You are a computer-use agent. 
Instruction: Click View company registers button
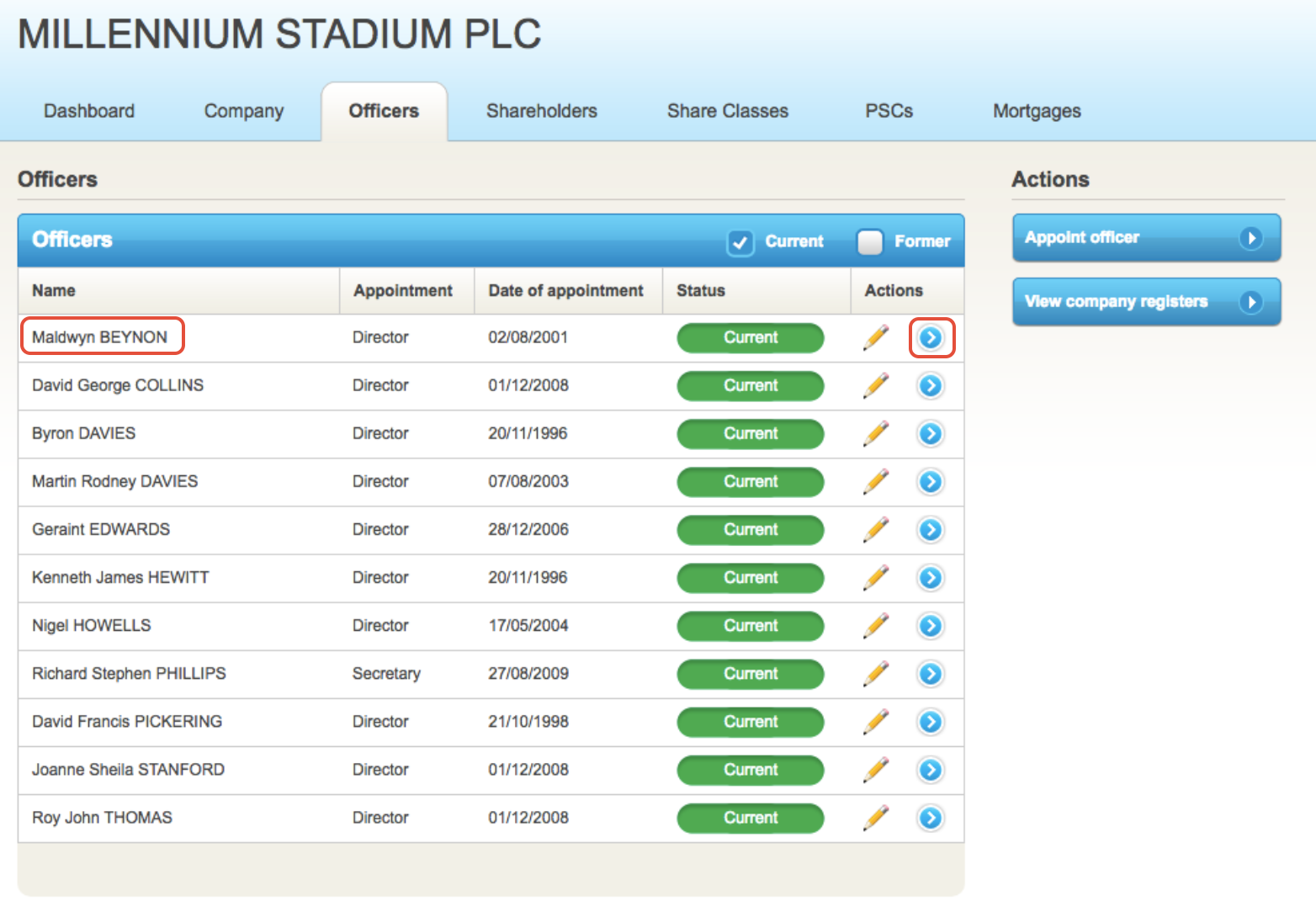point(1147,301)
